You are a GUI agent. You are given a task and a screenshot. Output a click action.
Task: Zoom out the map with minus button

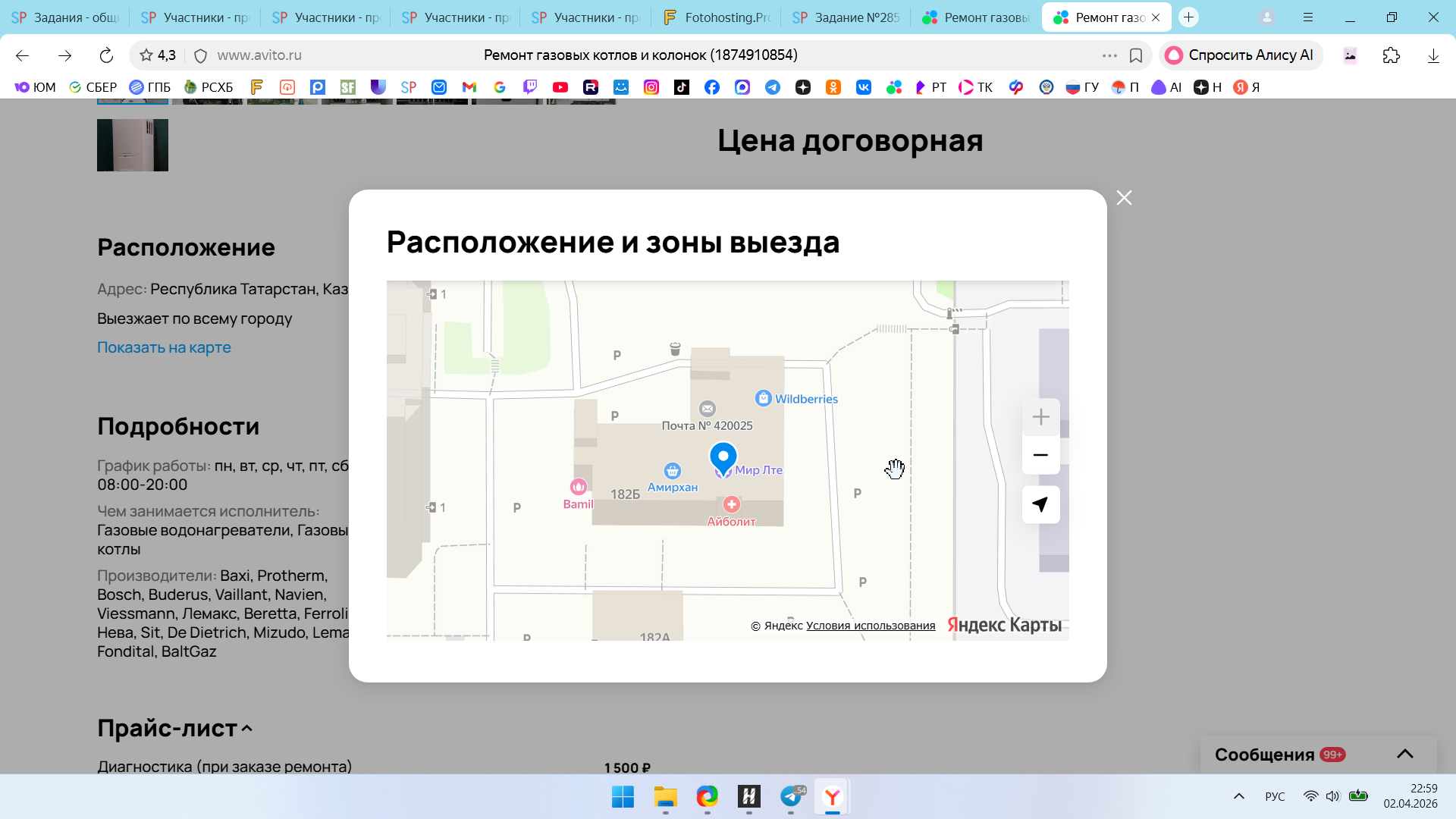1040,455
